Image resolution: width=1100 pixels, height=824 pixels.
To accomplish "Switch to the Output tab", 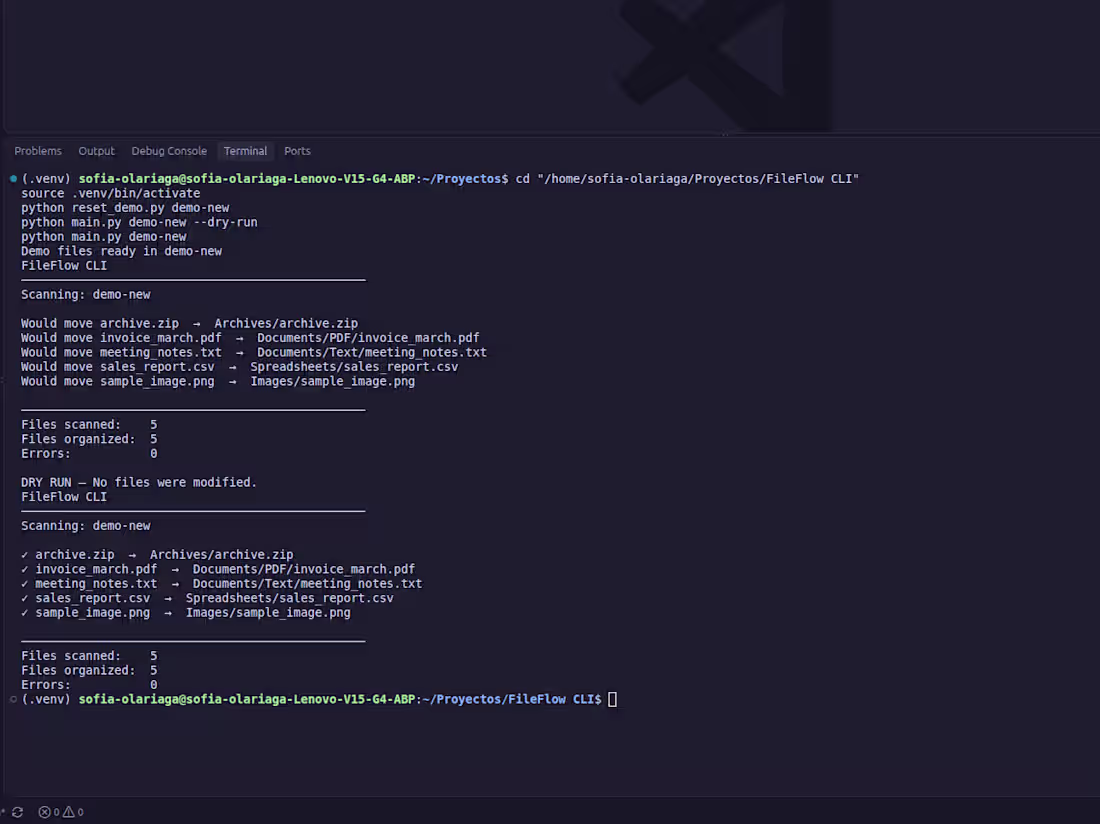I will click(x=96, y=151).
